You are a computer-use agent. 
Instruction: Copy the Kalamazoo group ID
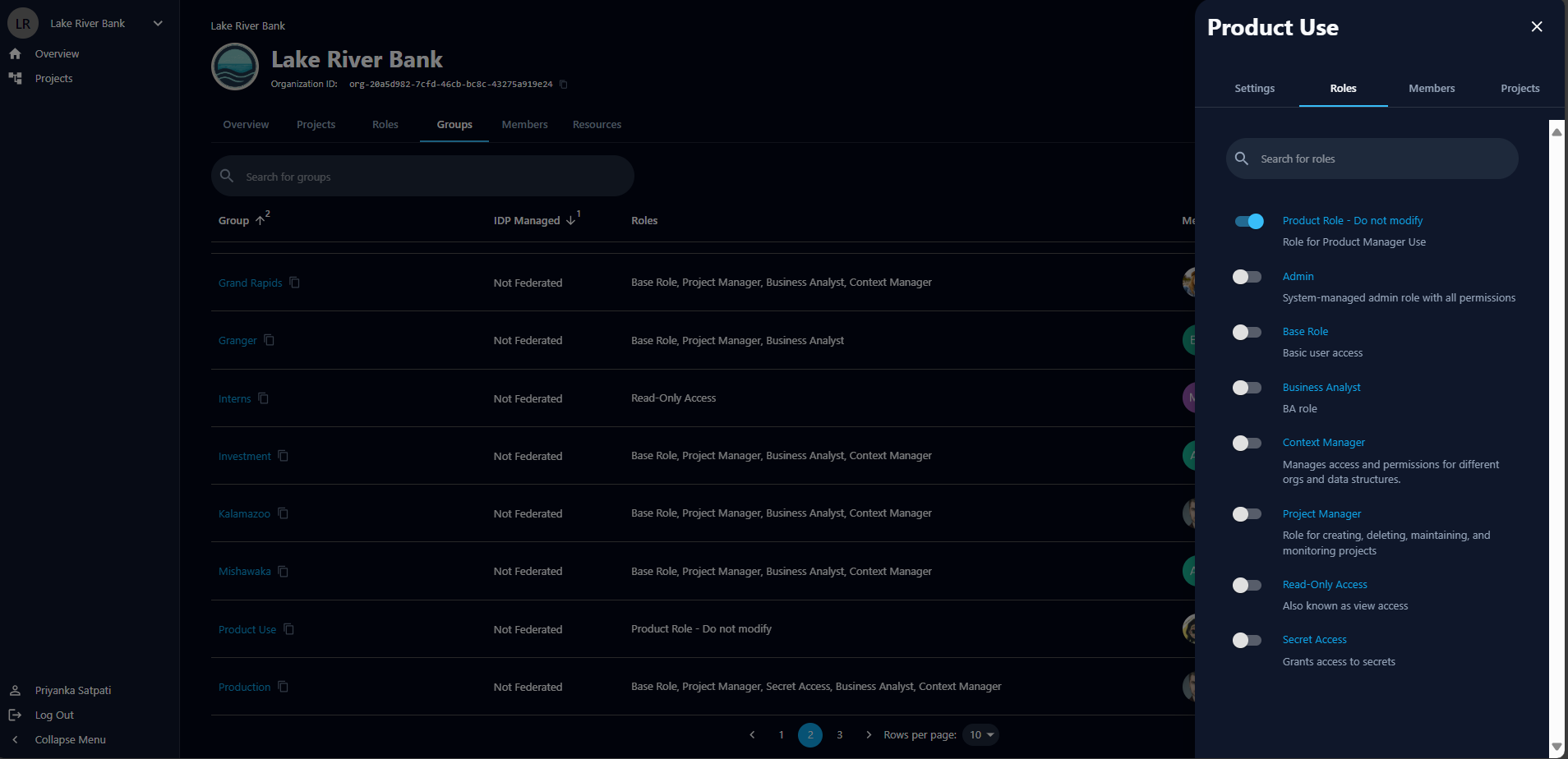[283, 513]
